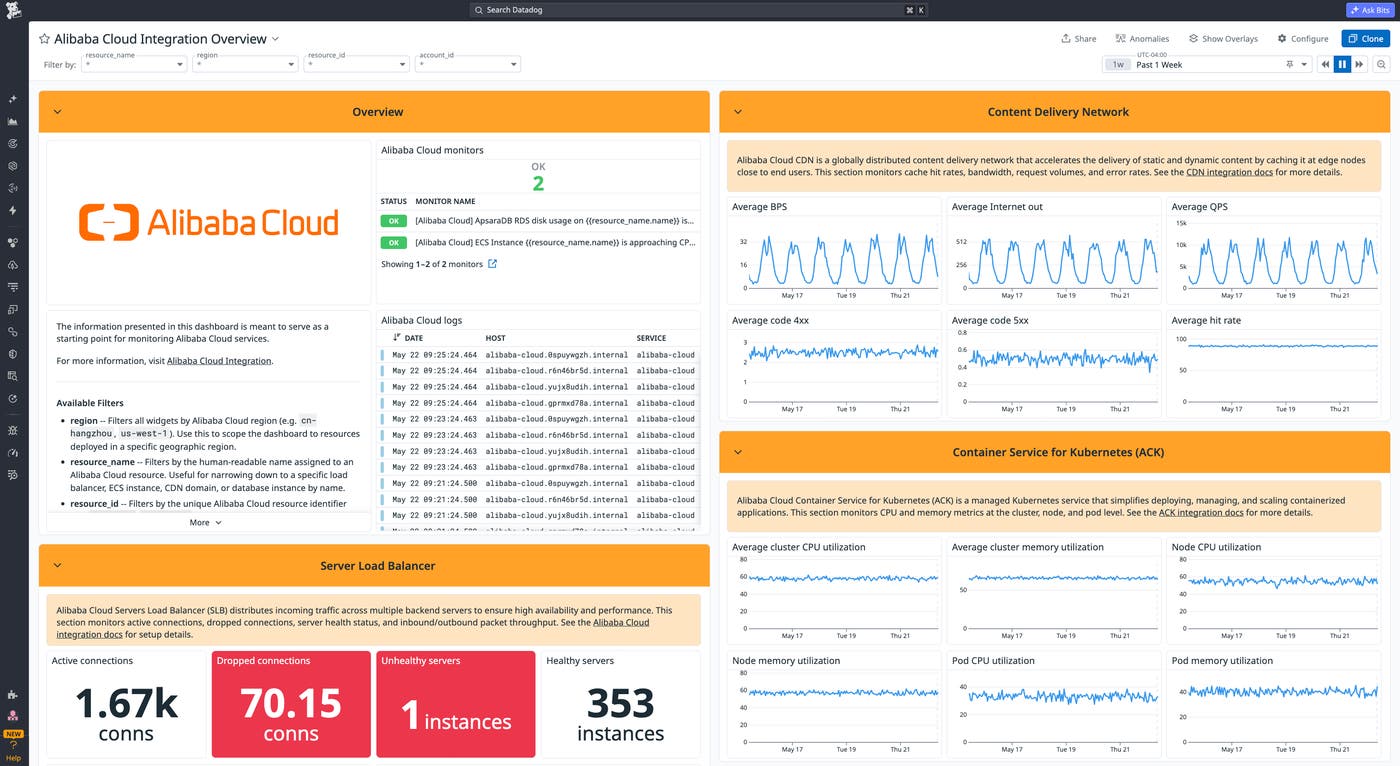Screen dimensions: 1400x766
Task: Step the time range forward
Action: [x=1359, y=64]
